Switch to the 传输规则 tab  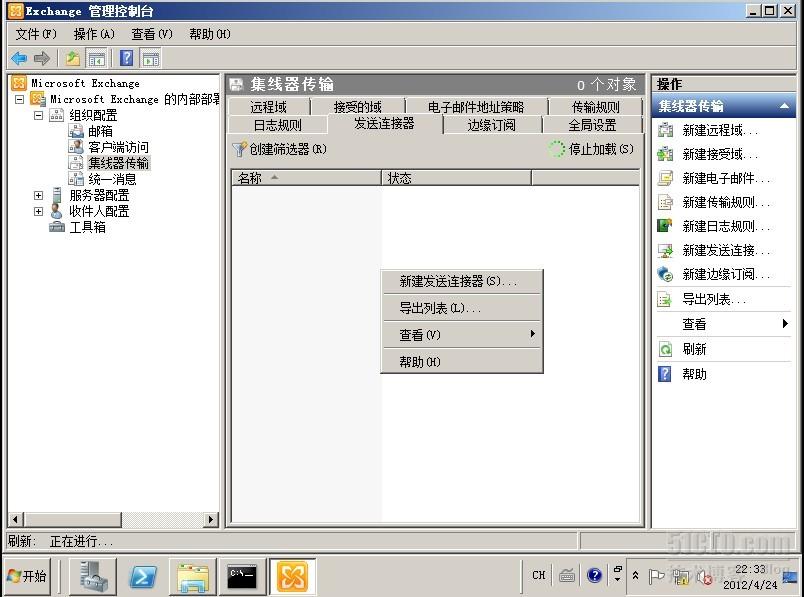pyautogui.click(x=595, y=107)
